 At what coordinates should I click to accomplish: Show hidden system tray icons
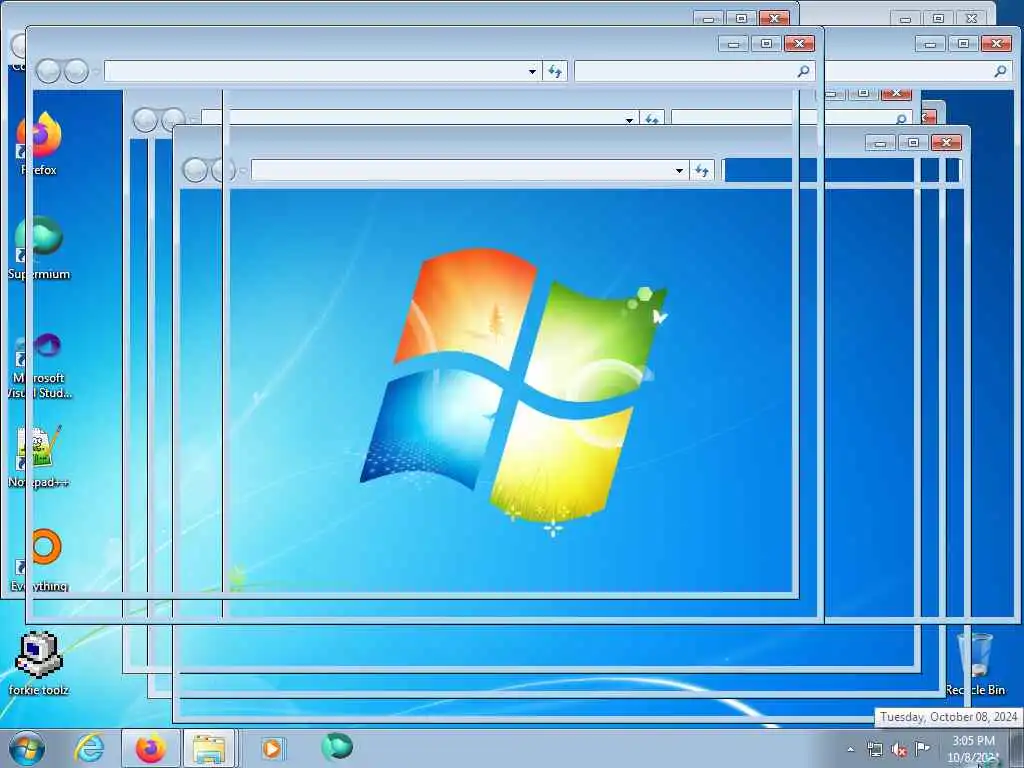[850, 749]
